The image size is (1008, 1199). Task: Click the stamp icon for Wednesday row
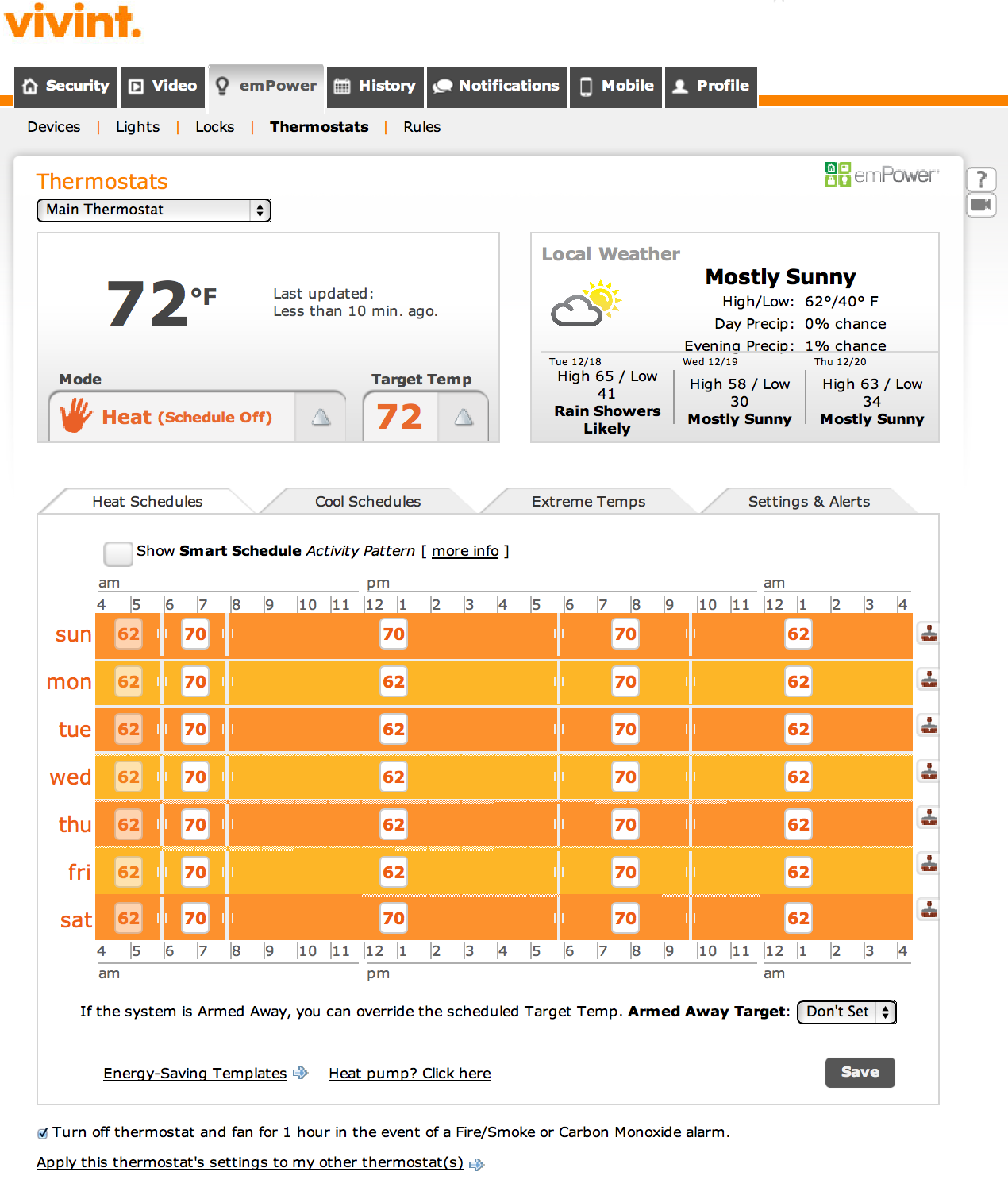point(929,771)
